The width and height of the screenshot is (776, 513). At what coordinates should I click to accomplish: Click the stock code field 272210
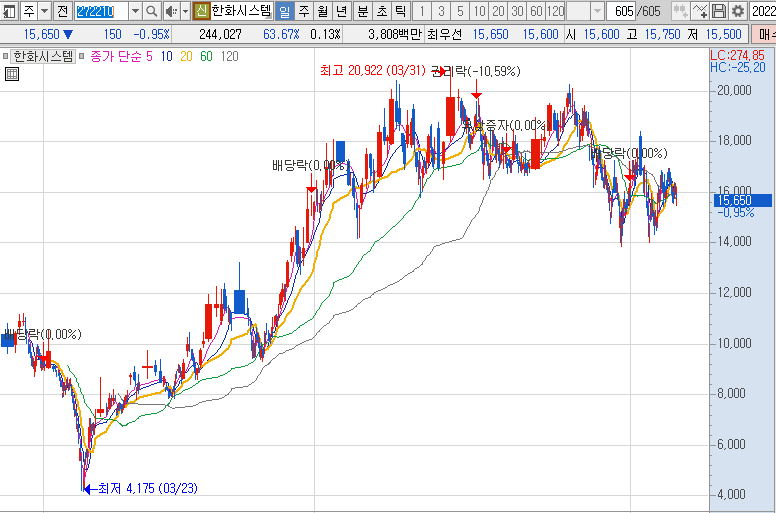(x=101, y=11)
